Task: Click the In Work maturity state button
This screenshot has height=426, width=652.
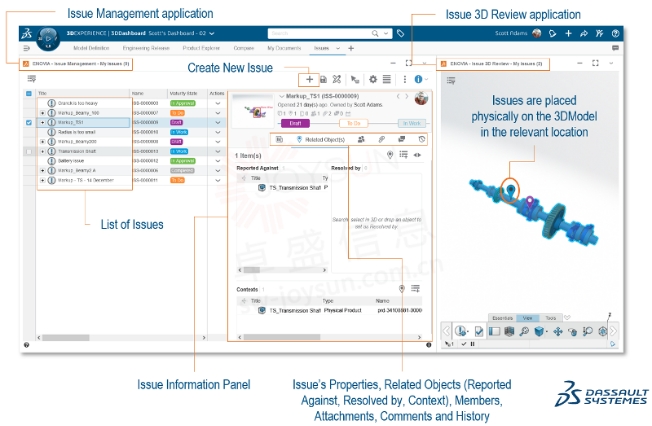Action: 412,123
